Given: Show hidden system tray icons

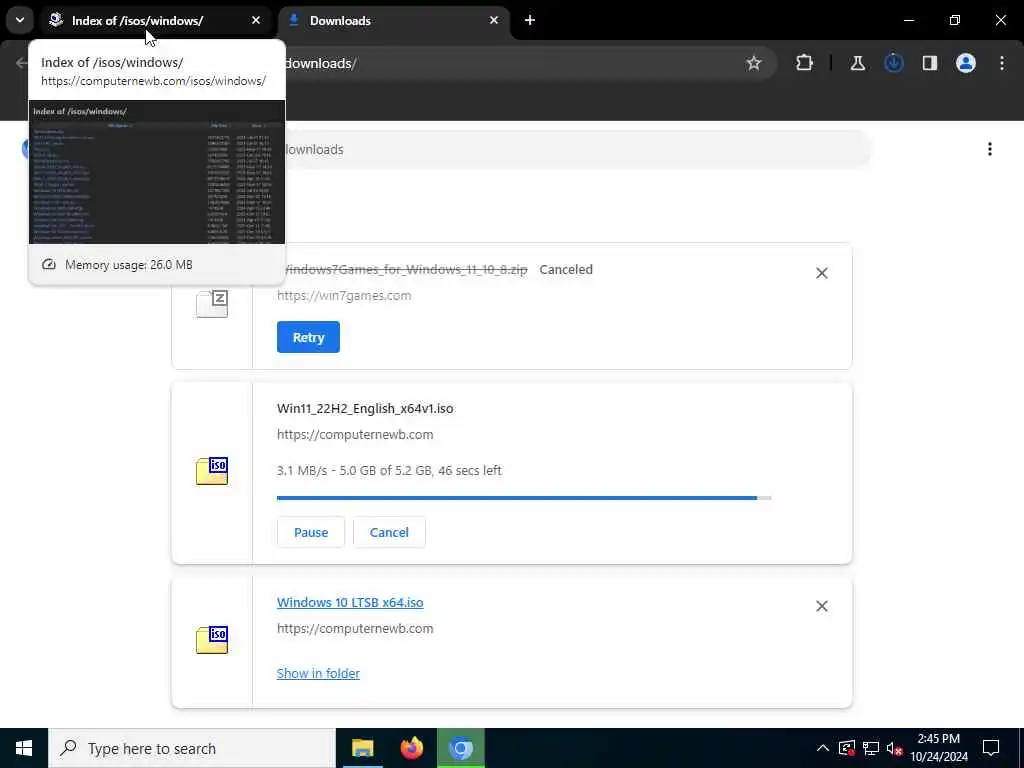Looking at the screenshot, I should [822, 748].
